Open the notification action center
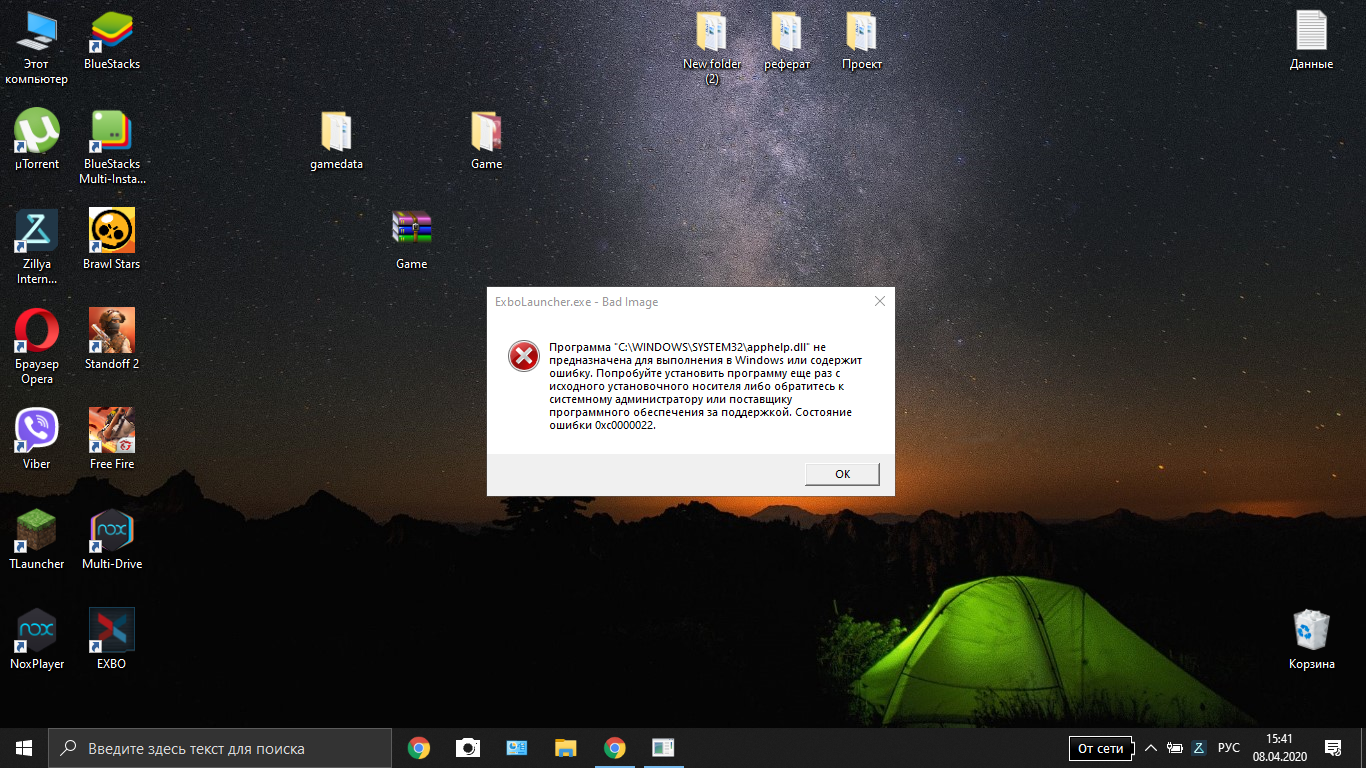Image resolution: width=1366 pixels, height=768 pixels. [1333, 748]
